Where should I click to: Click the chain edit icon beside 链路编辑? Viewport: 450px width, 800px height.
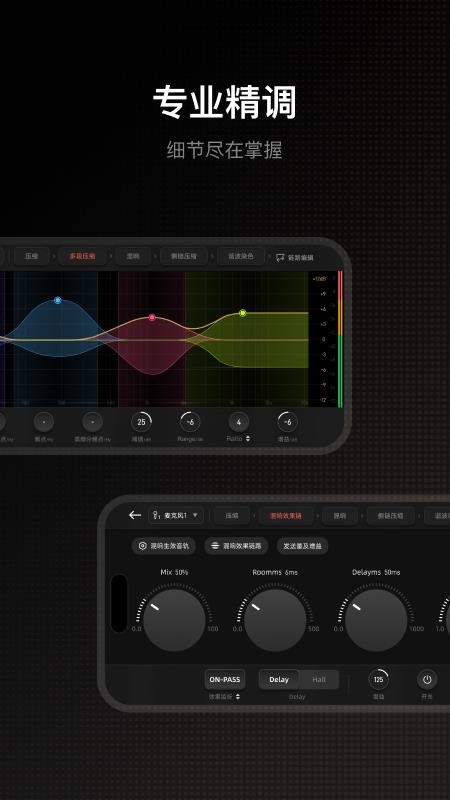[x=280, y=257]
